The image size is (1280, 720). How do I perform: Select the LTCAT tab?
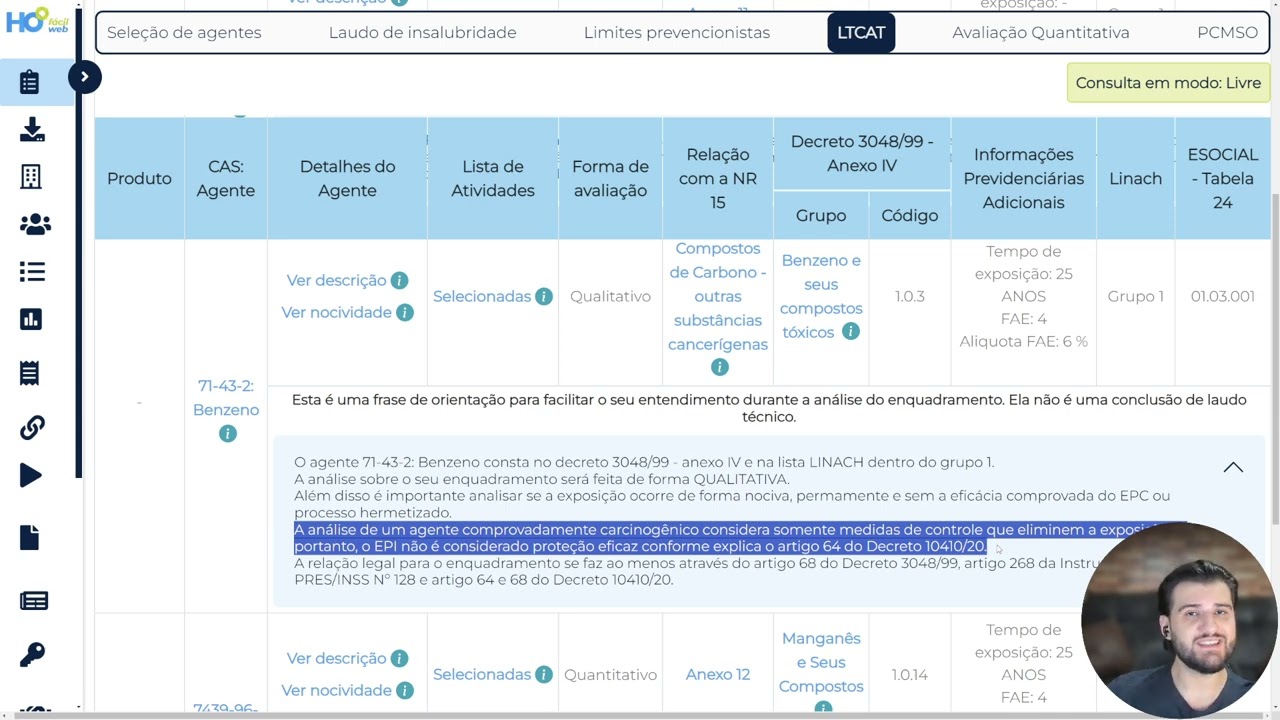click(x=861, y=33)
